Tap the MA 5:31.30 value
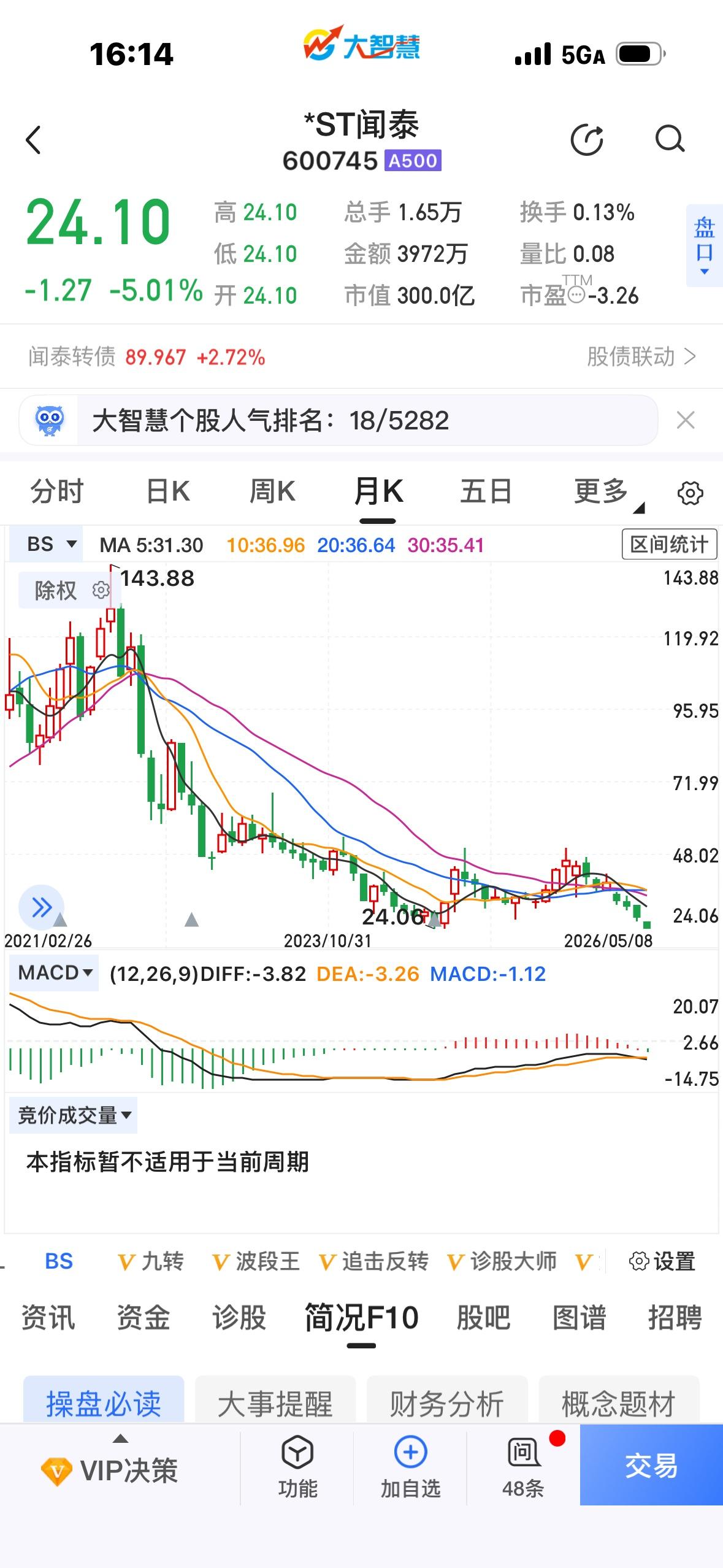723x1568 pixels. [151, 545]
